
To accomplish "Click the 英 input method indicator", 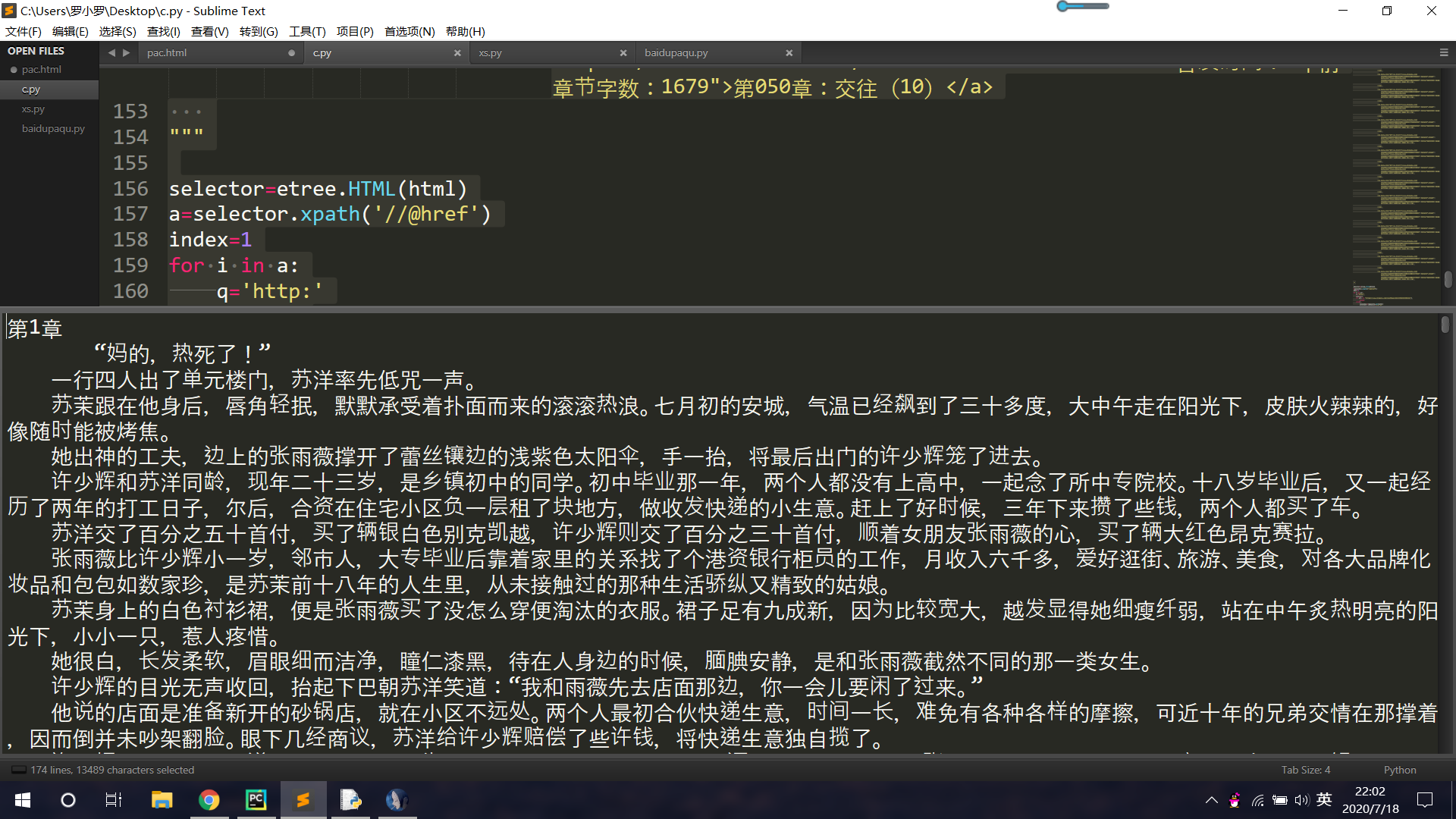I will pos(1325,800).
